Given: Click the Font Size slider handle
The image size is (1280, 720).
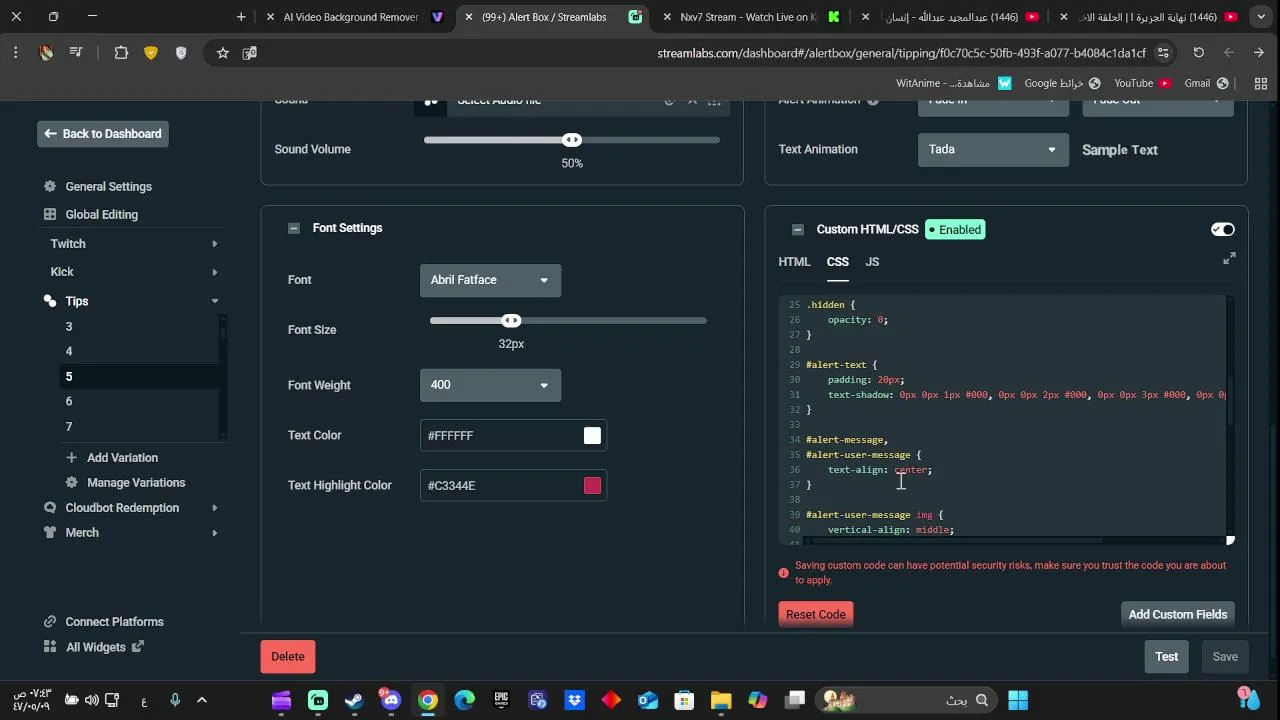Looking at the screenshot, I should (511, 321).
